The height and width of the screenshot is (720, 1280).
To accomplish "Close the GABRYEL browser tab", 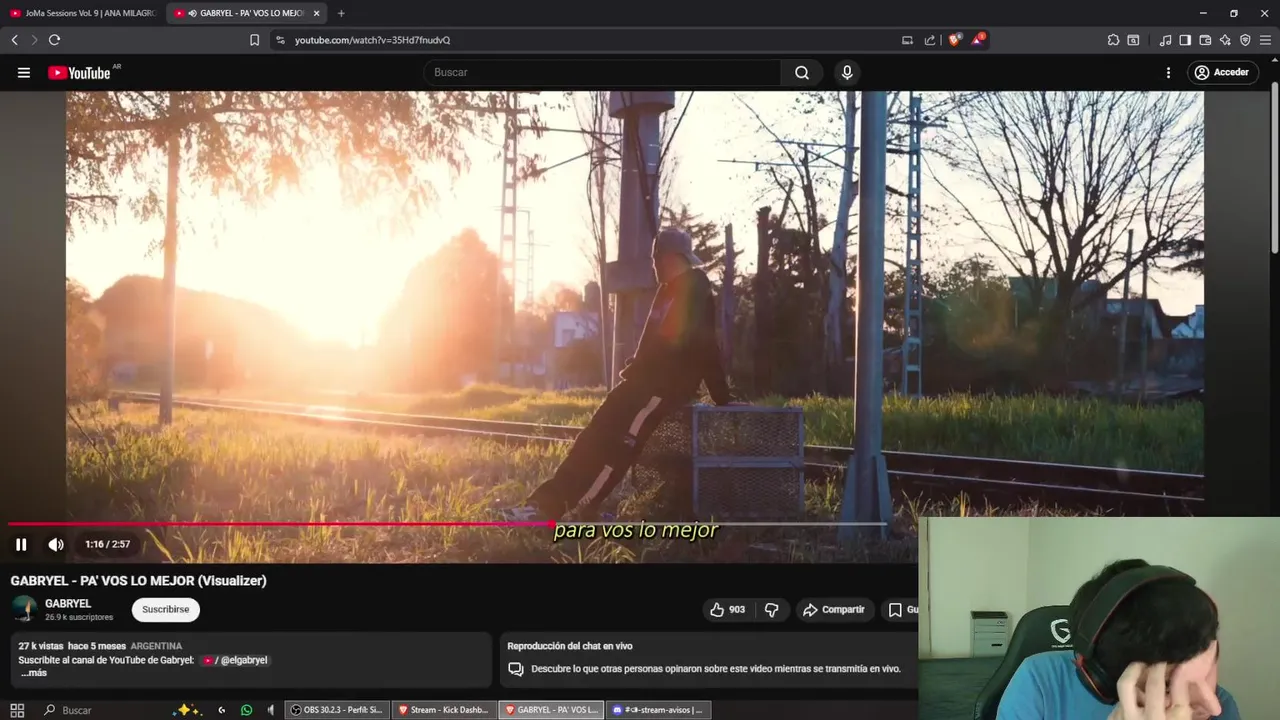I will tap(316, 13).
